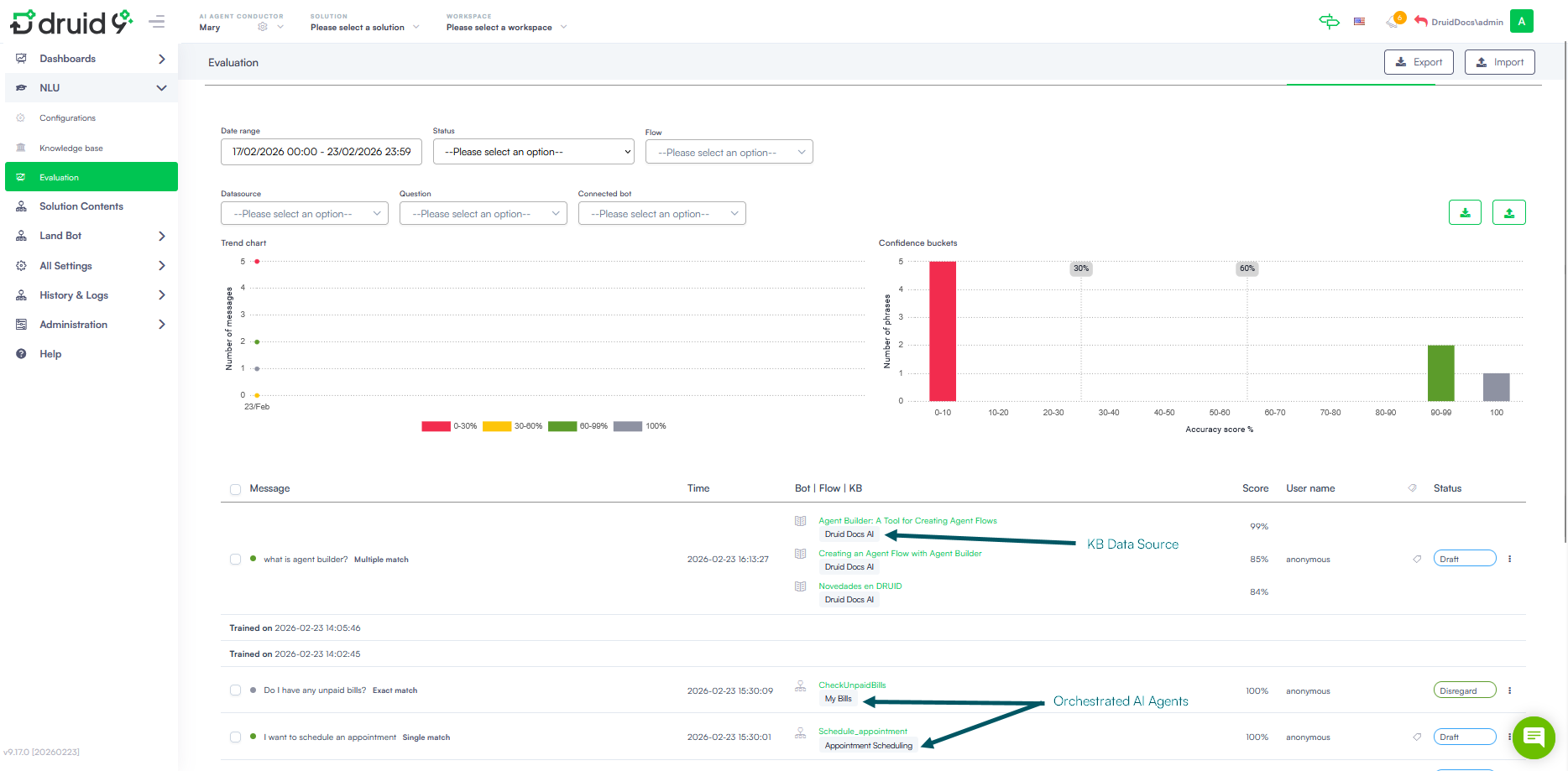Open the CheckUnpaidBills flow link
This screenshot has height=771, width=1568.
tap(852, 685)
